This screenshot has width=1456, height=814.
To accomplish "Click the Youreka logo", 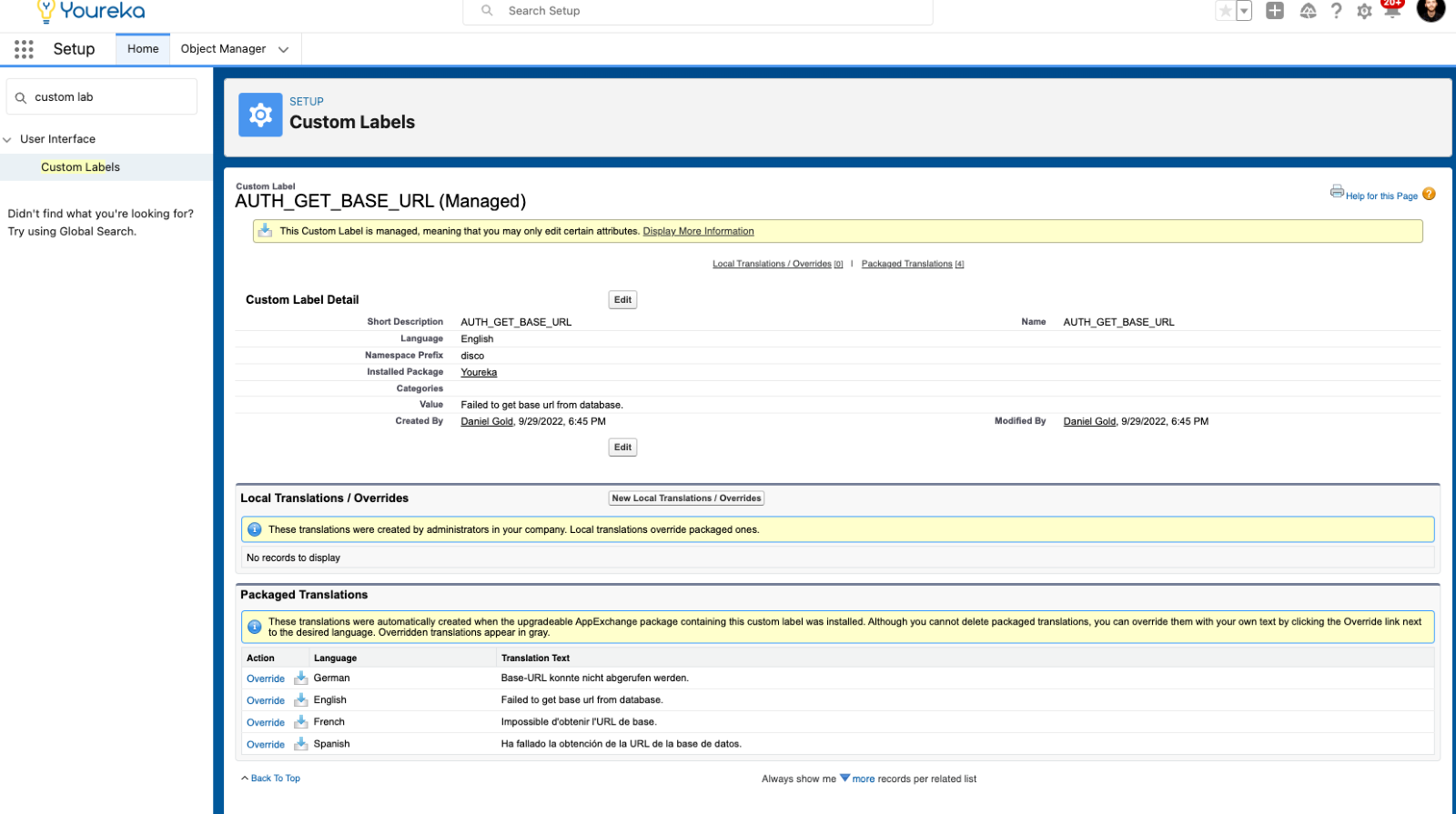I will (91, 11).
